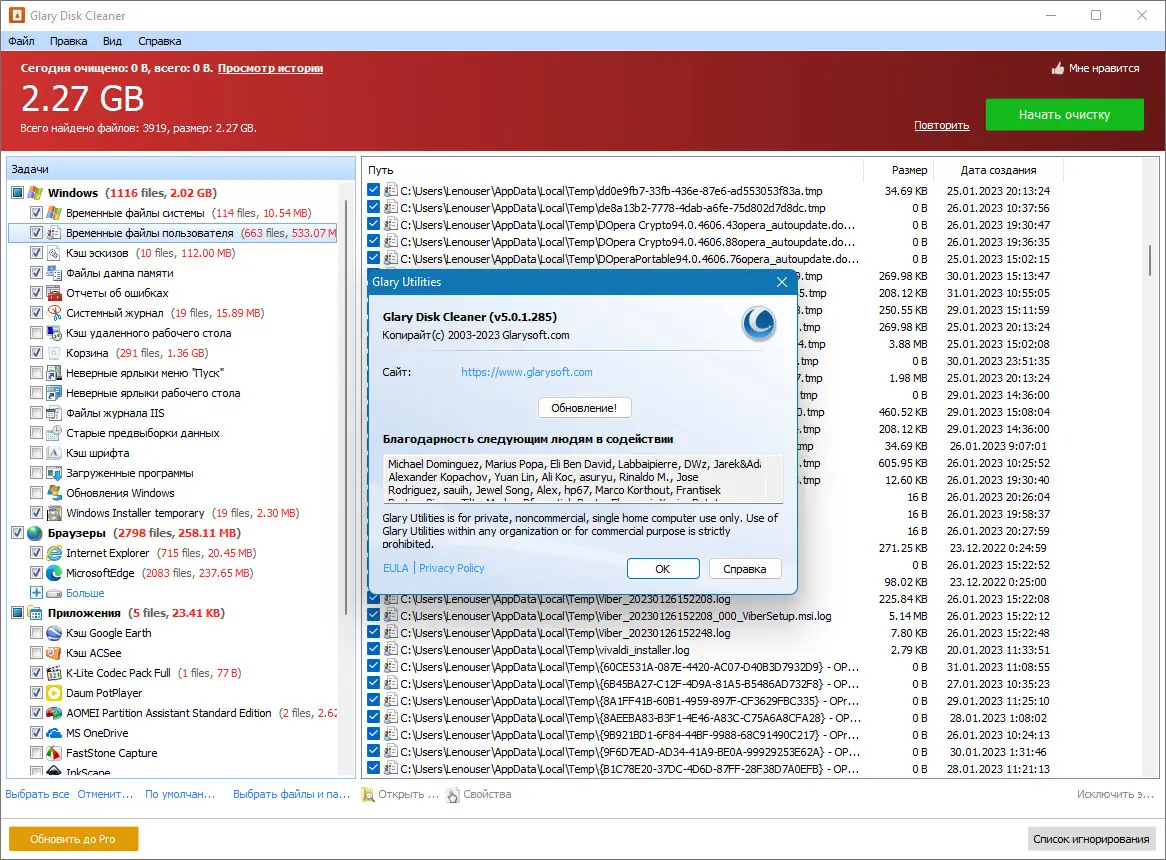Click the FastStone Capture icon
This screenshot has width=1166, height=860.
pos(54,754)
